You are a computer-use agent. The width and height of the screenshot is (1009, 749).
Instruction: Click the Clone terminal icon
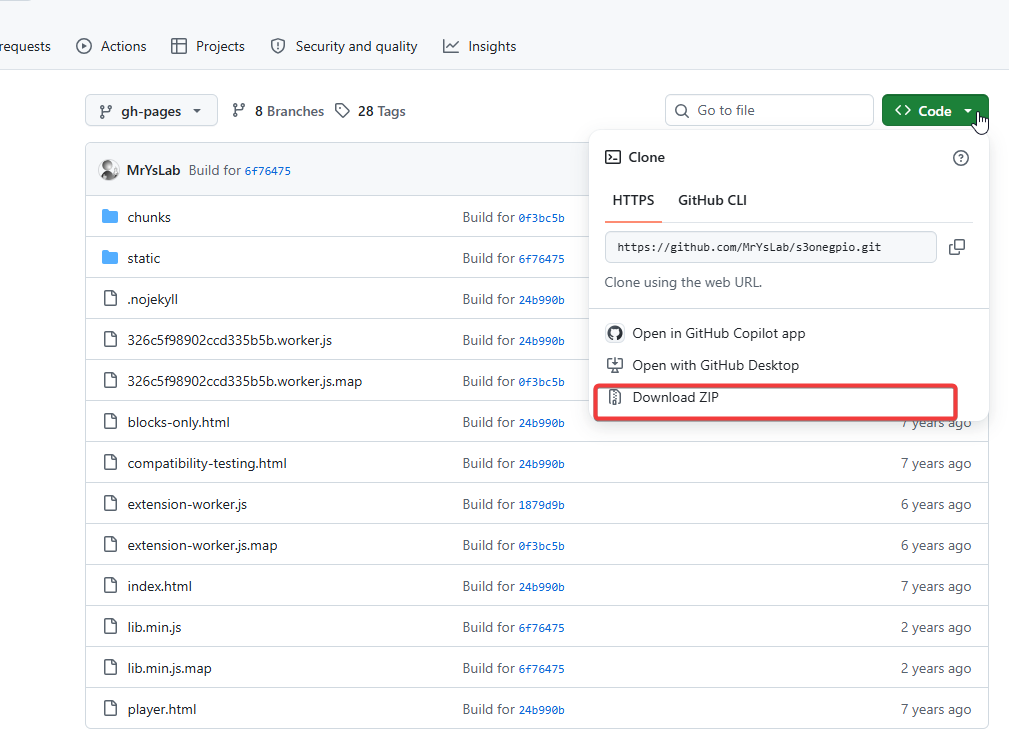point(613,157)
